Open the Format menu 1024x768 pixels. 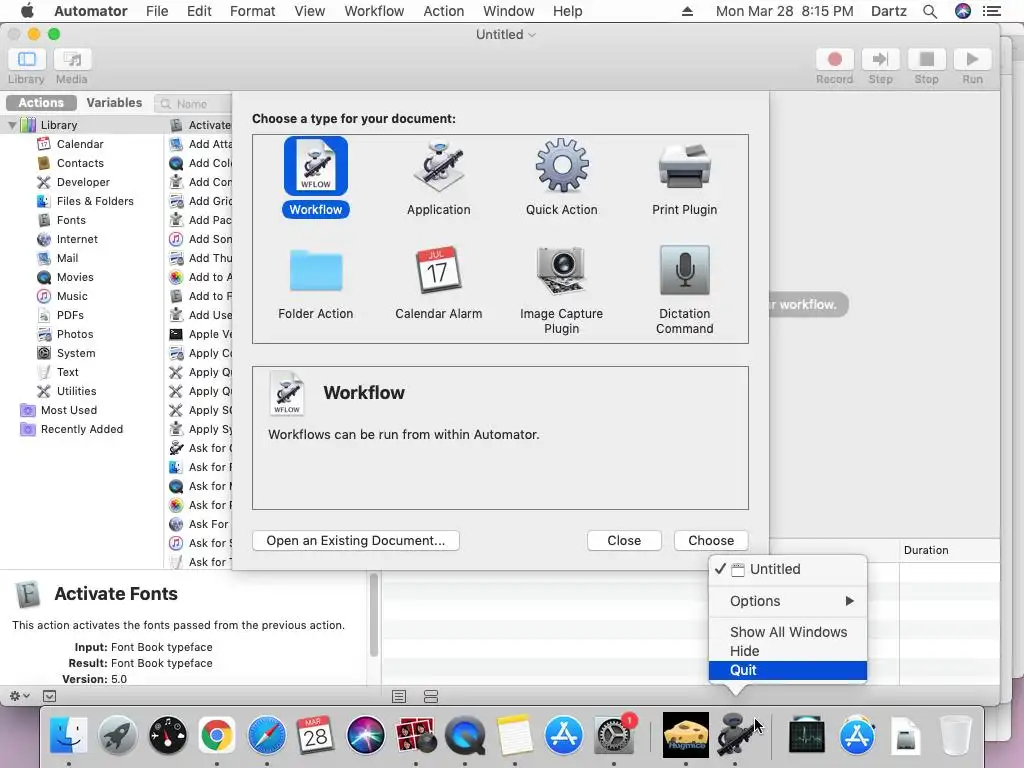coord(252,11)
